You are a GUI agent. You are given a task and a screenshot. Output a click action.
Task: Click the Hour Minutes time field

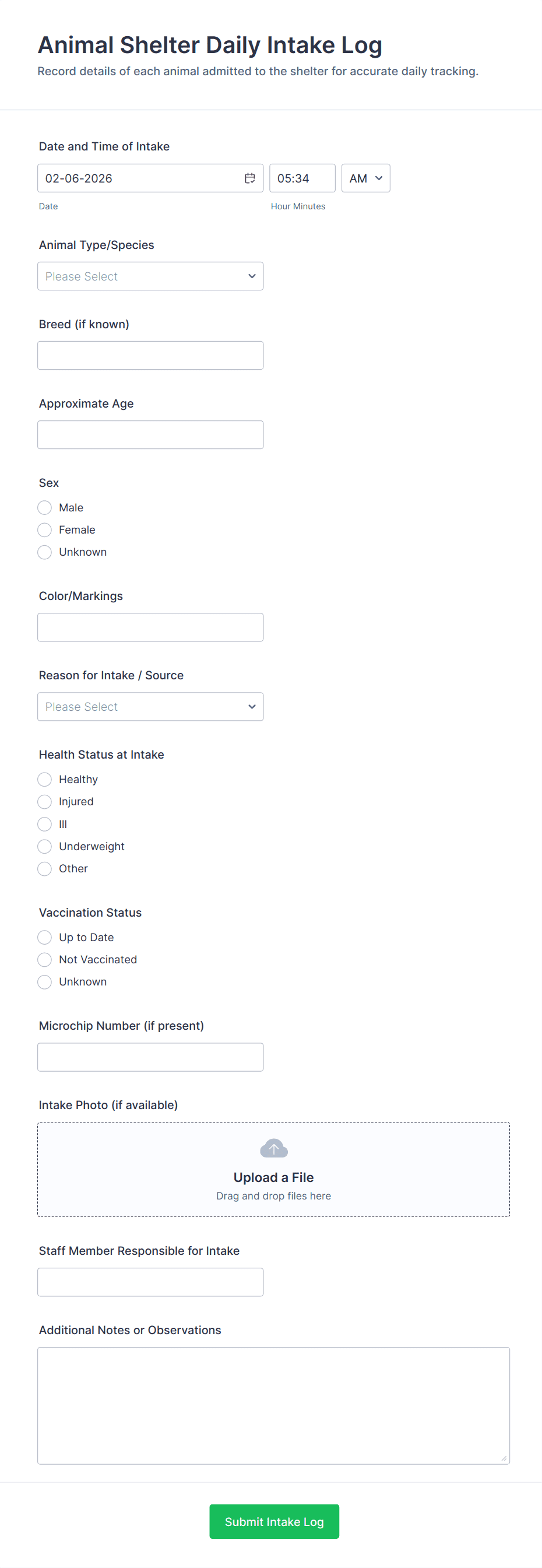click(302, 178)
